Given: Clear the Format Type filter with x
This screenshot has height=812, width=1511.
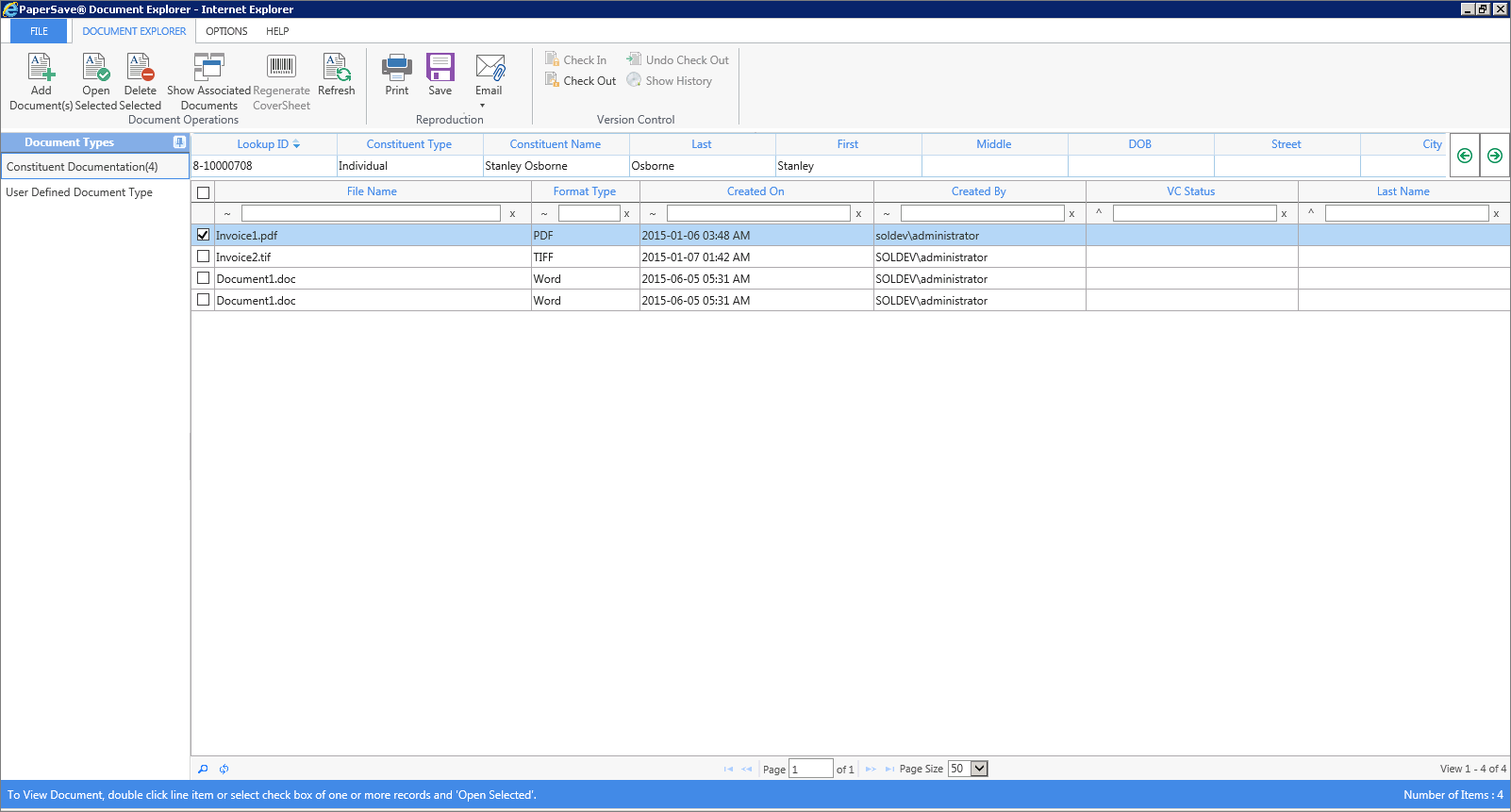Looking at the screenshot, I should tap(626, 214).
